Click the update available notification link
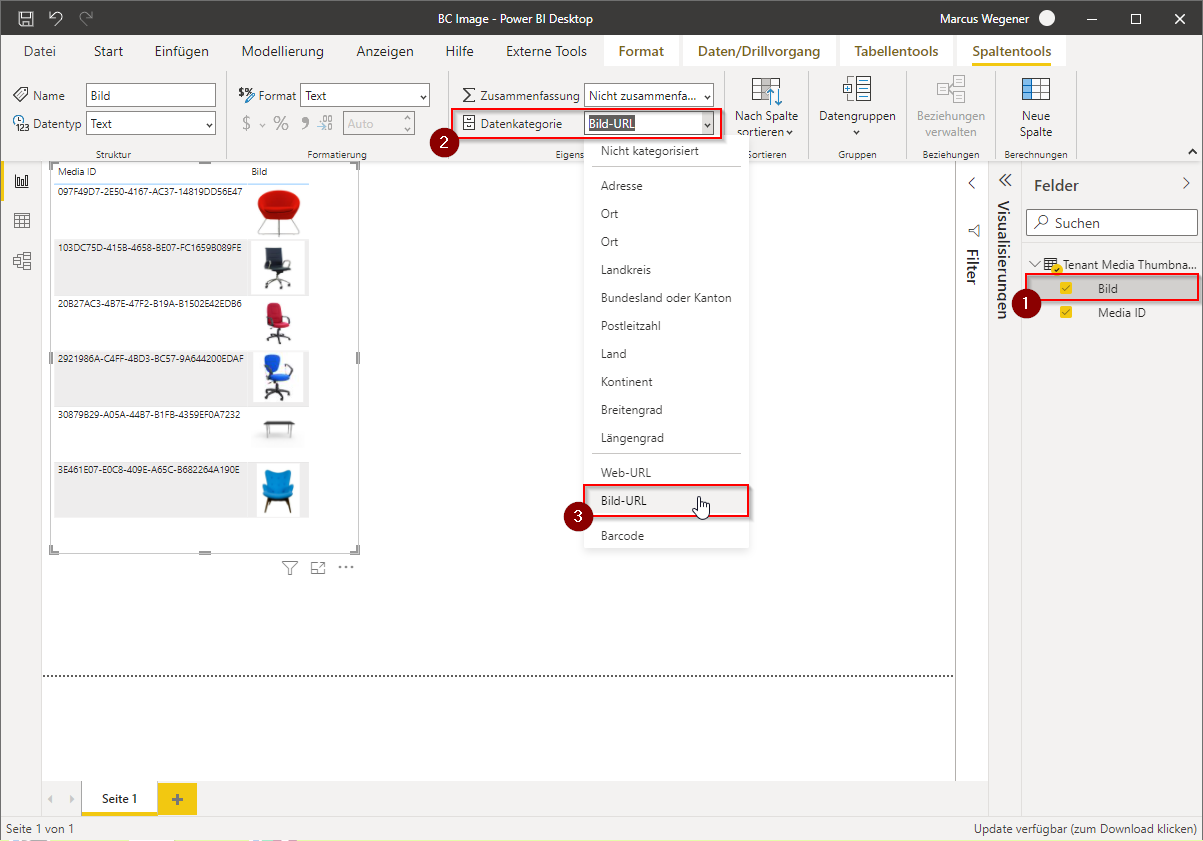Image resolution: width=1203 pixels, height=841 pixels. tap(1084, 829)
